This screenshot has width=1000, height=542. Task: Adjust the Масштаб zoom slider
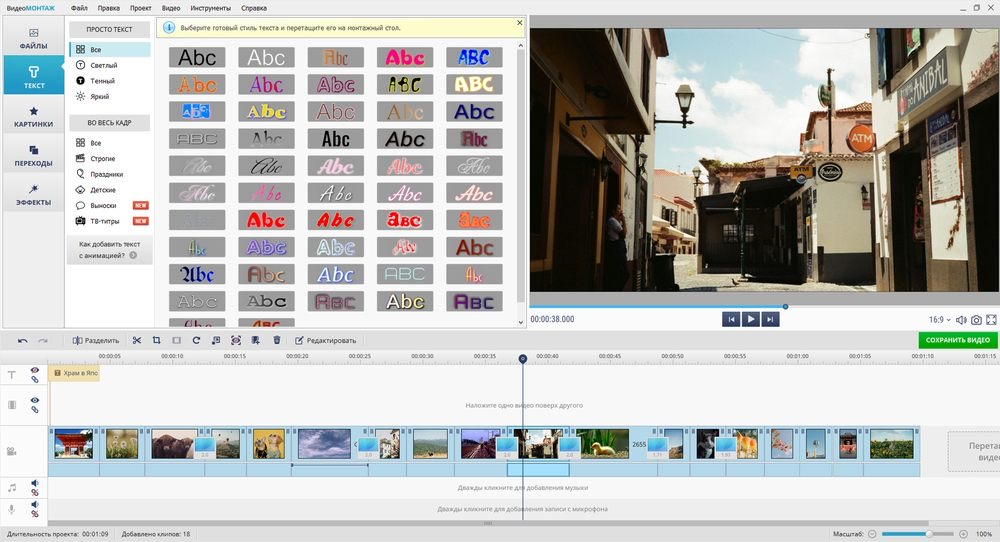(x=918, y=534)
